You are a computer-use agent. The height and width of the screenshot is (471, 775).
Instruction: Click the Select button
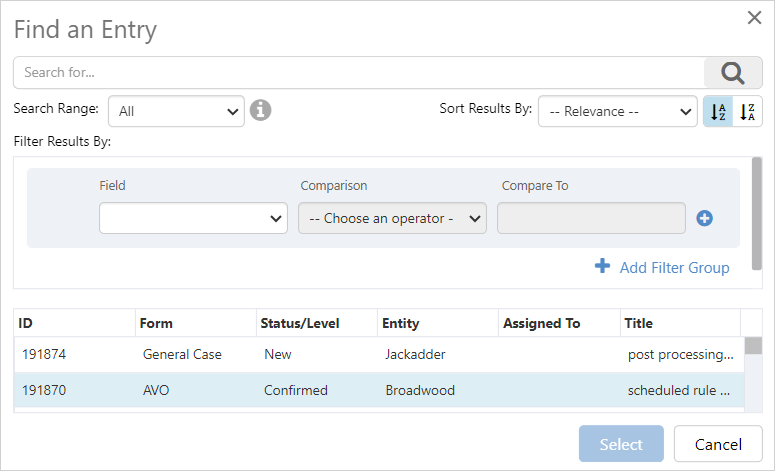(x=621, y=444)
